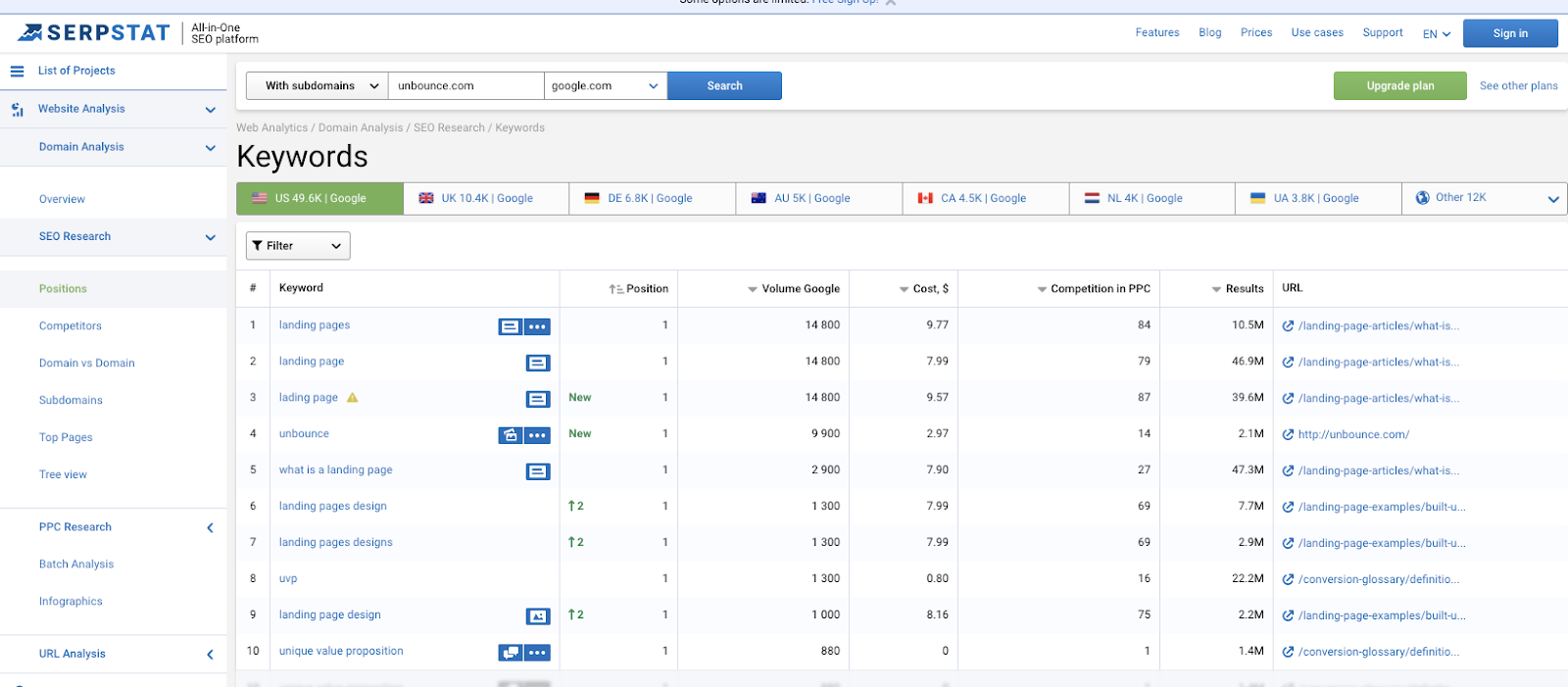Switch to AU 5K Google tab
Screen dimensions: 1568x687
pos(819,199)
